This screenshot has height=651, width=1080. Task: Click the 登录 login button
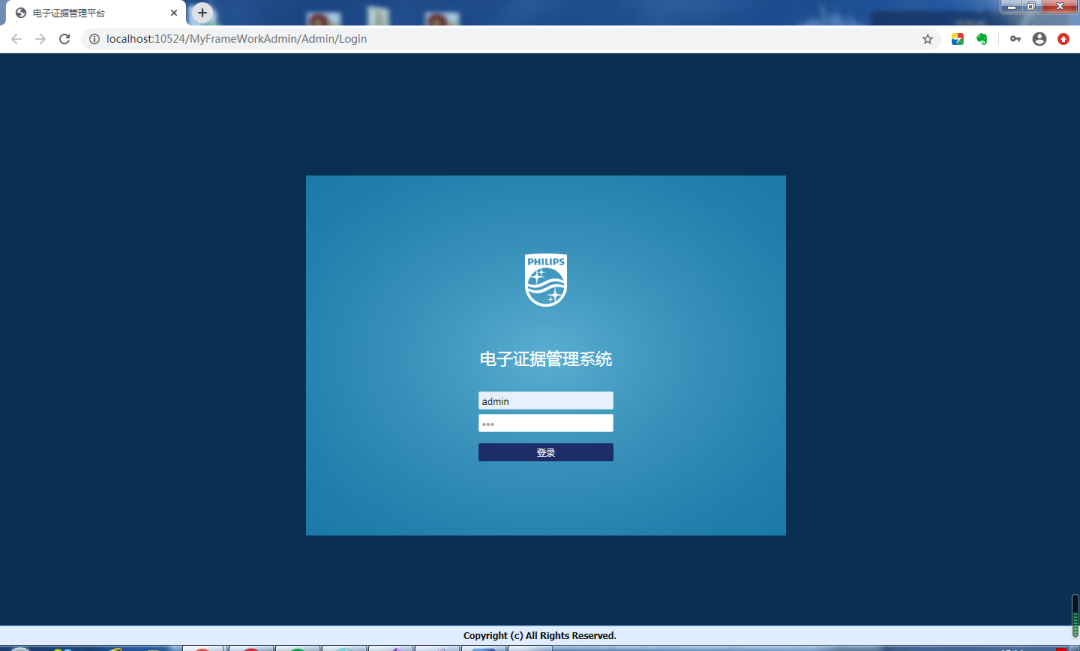click(546, 452)
